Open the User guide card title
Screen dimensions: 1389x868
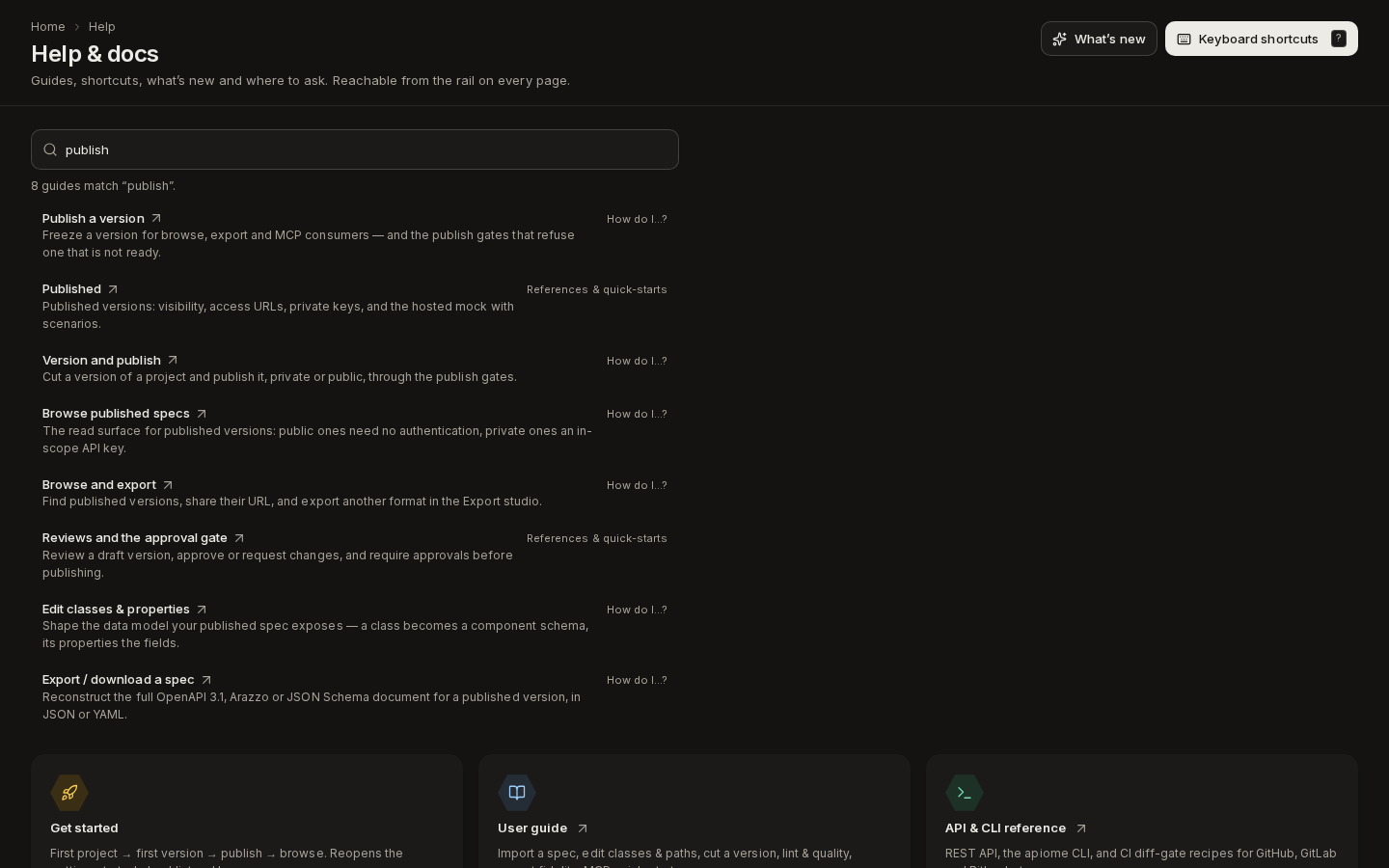(x=532, y=828)
